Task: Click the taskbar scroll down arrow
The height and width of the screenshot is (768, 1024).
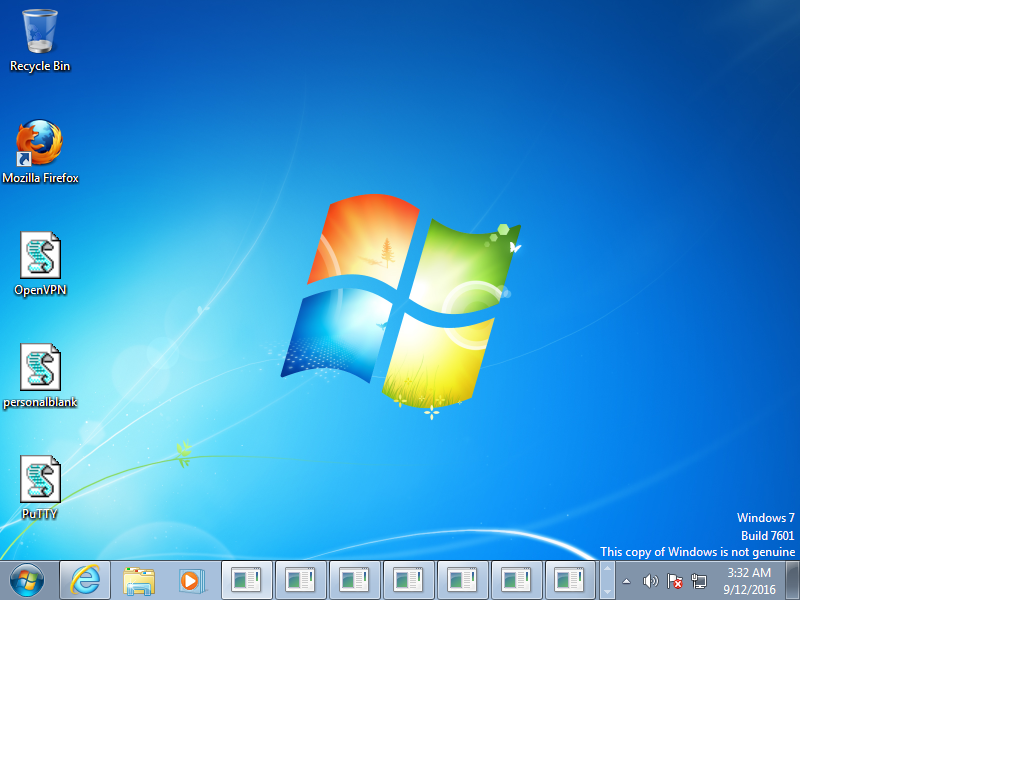Action: [607, 591]
